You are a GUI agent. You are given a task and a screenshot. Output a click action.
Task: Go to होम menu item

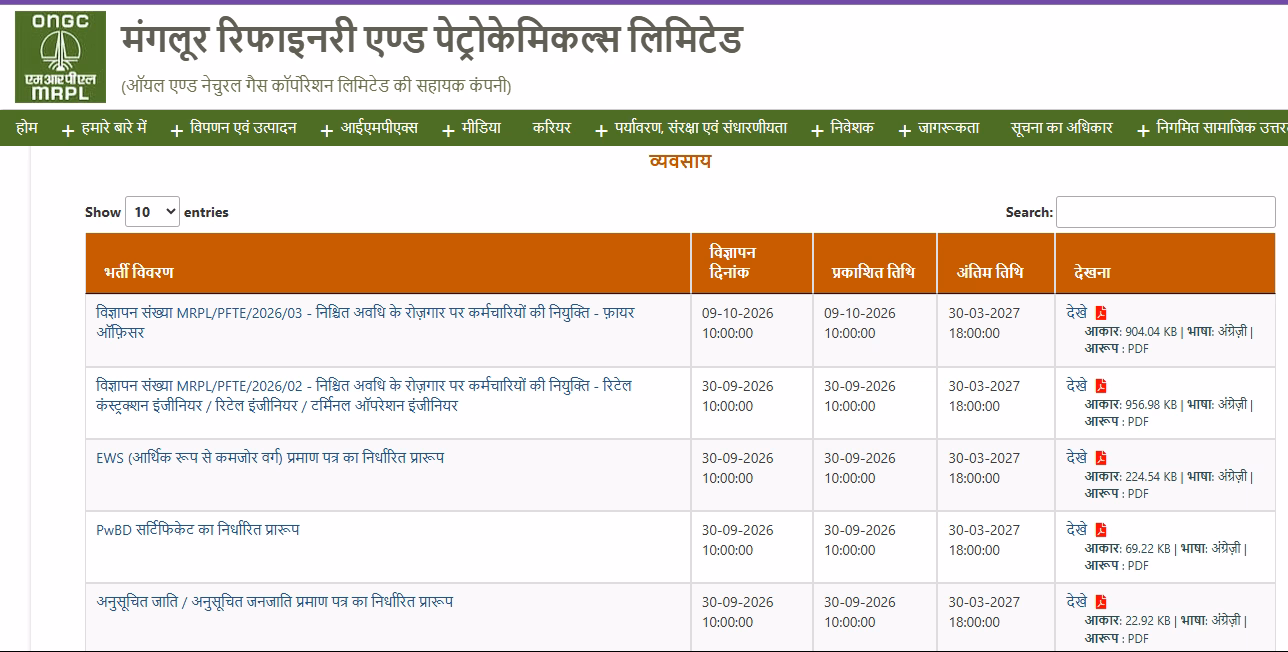tap(27, 128)
